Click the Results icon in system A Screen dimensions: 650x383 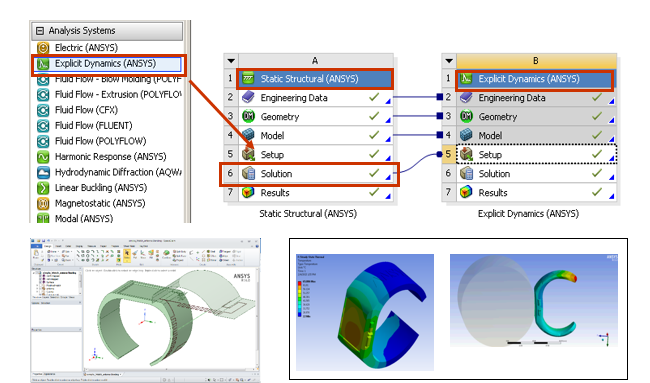pos(248,192)
